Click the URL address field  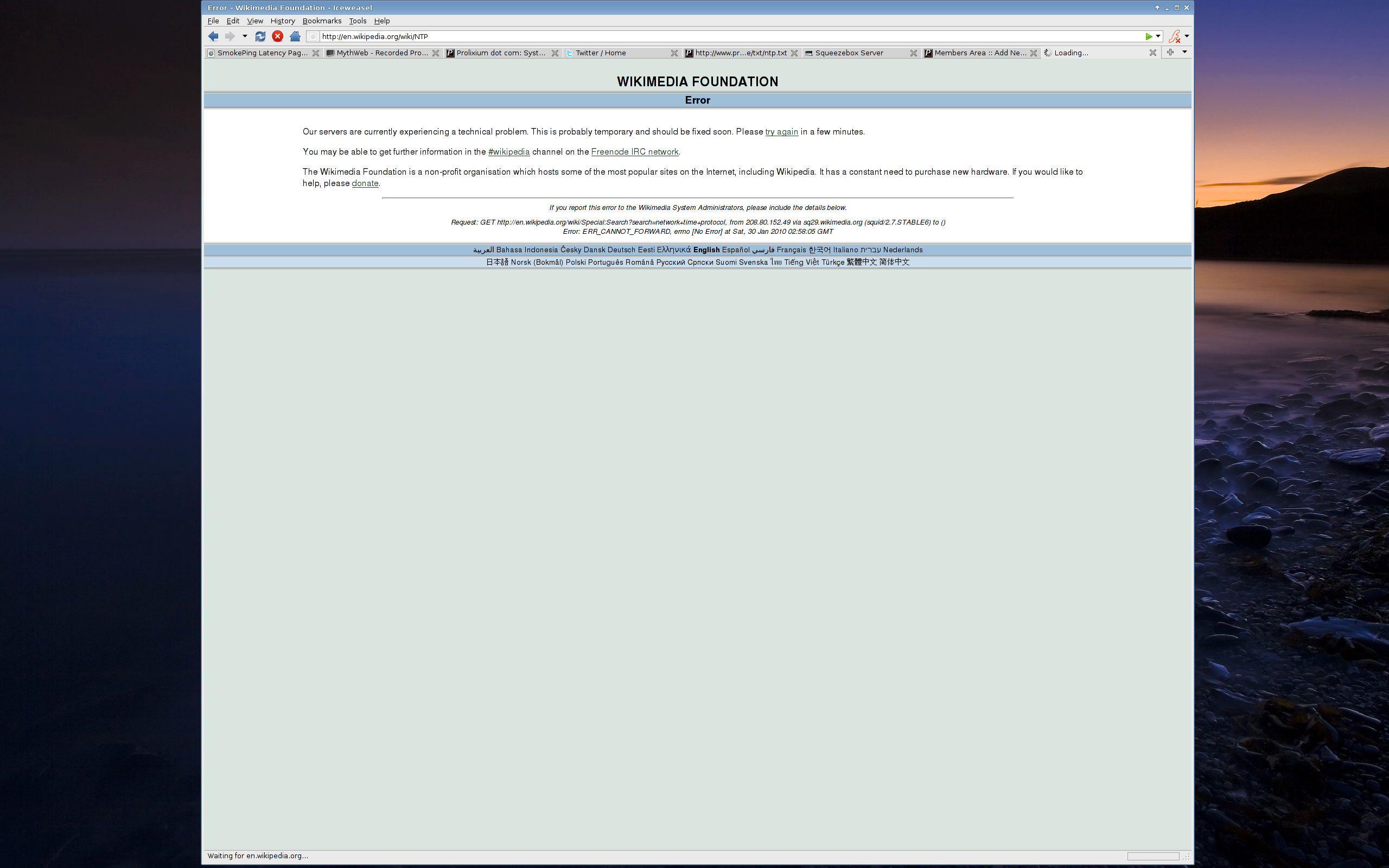[729, 36]
